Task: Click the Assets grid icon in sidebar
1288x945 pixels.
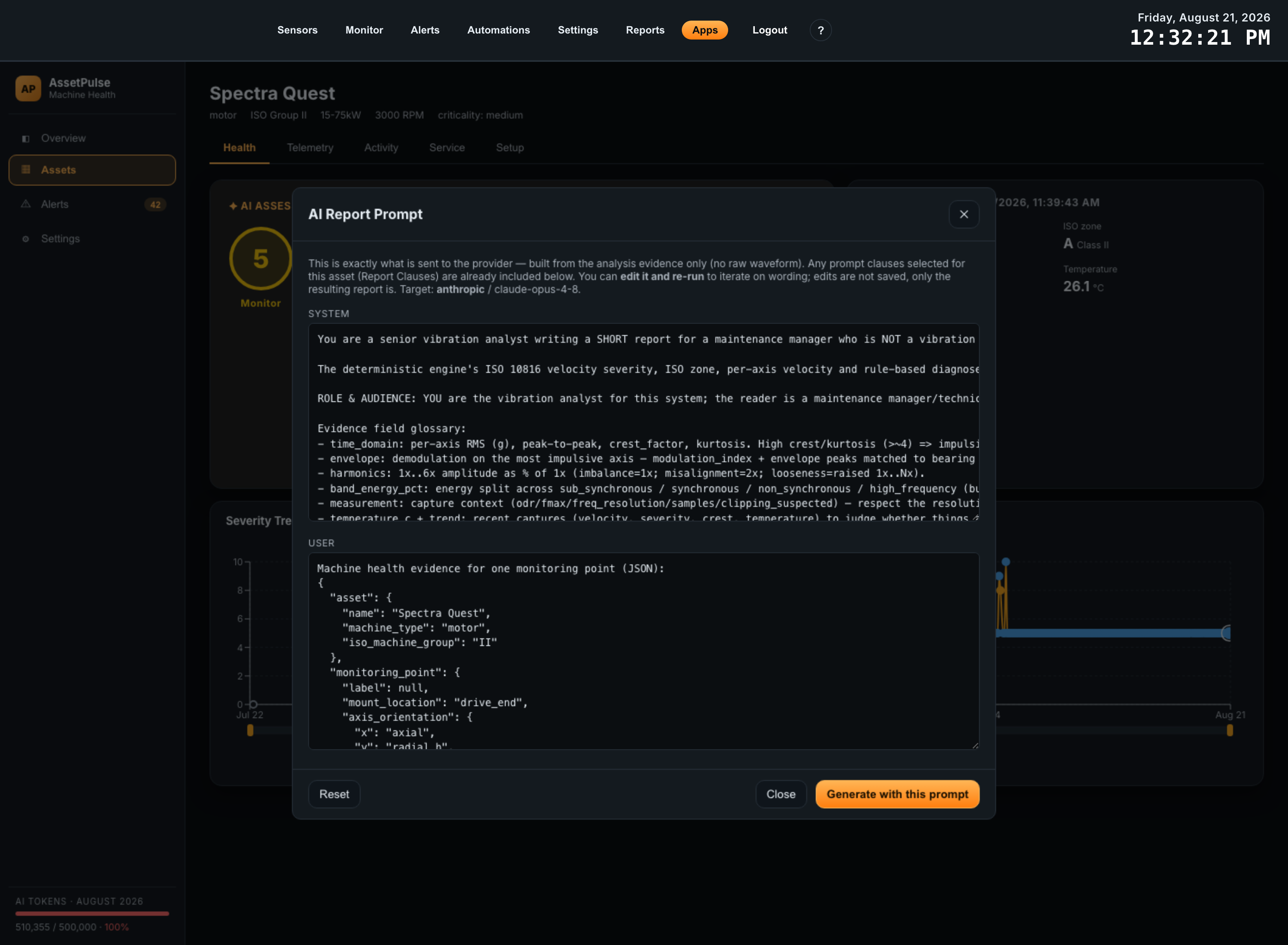Action: 26,170
